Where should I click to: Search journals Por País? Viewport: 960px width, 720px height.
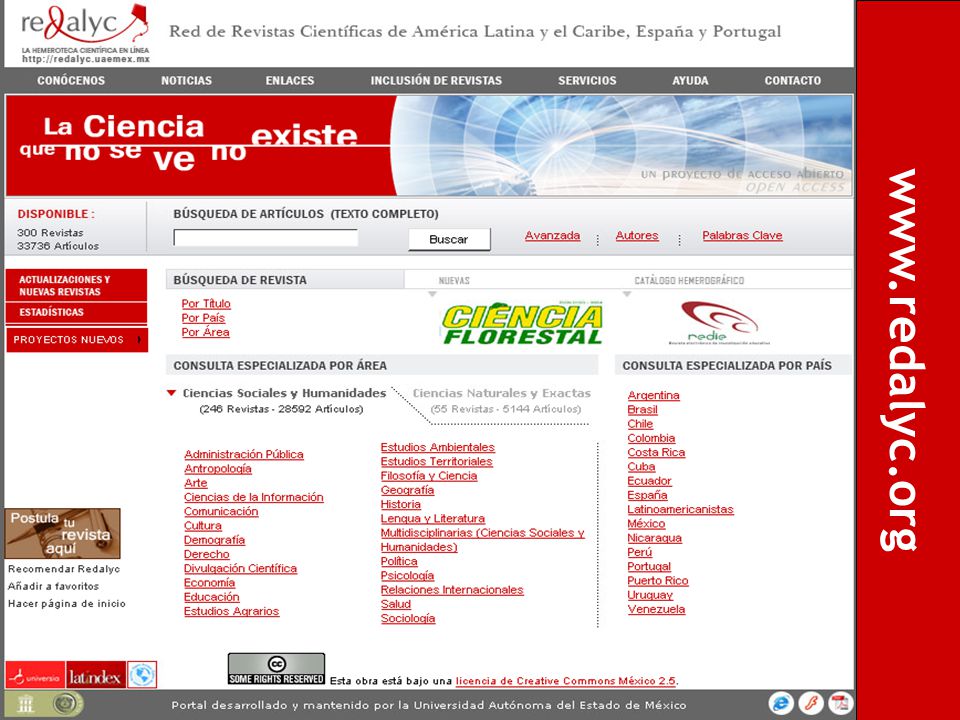tap(203, 318)
